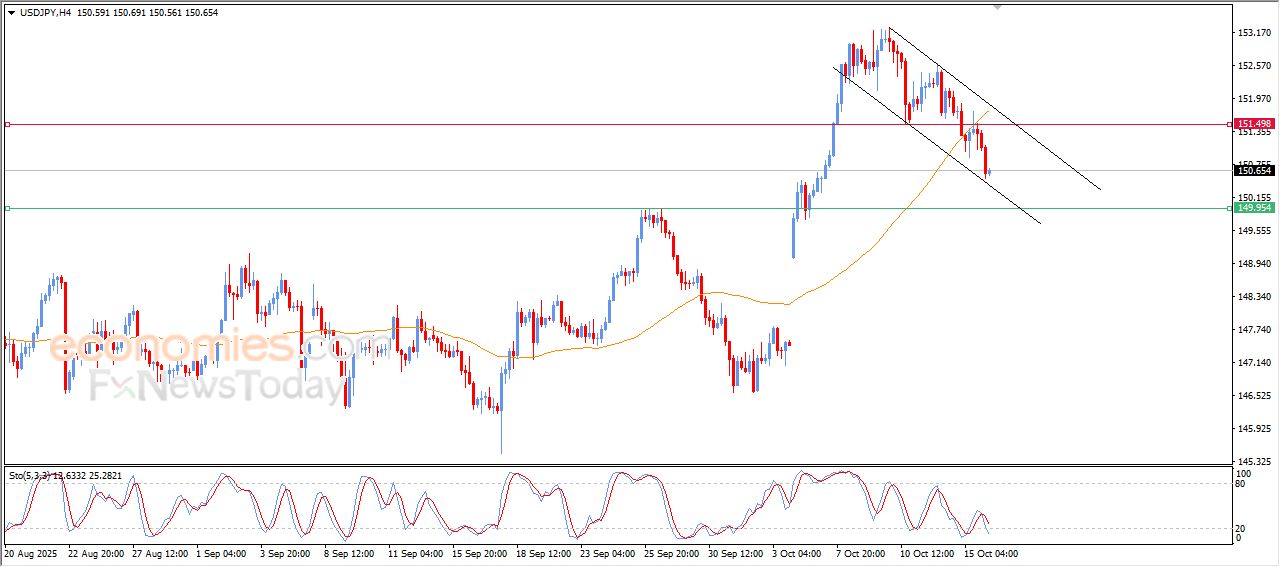Image resolution: width=1280 pixels, height=567 pixels.
Task: Select red line's left square handle
Action: [x=7, y=125]
